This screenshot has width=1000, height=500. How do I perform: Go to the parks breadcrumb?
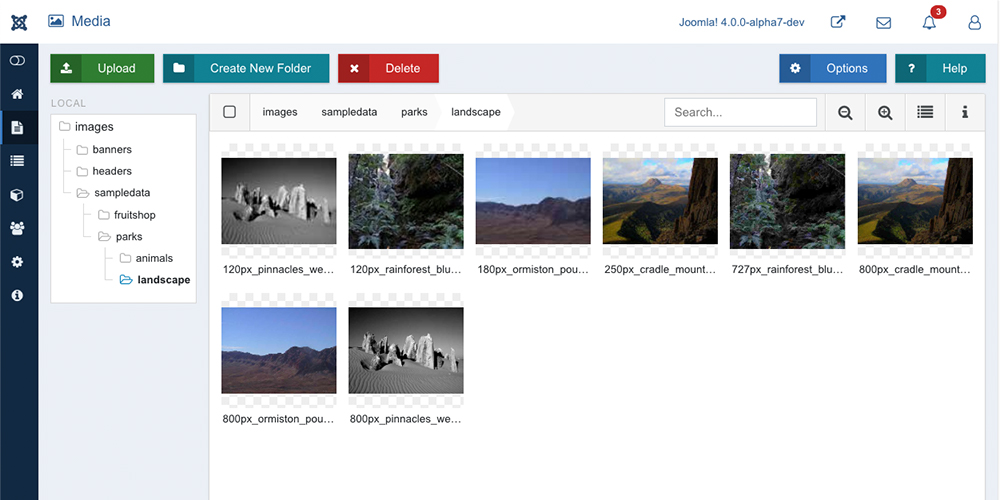[x=414, y=112]
